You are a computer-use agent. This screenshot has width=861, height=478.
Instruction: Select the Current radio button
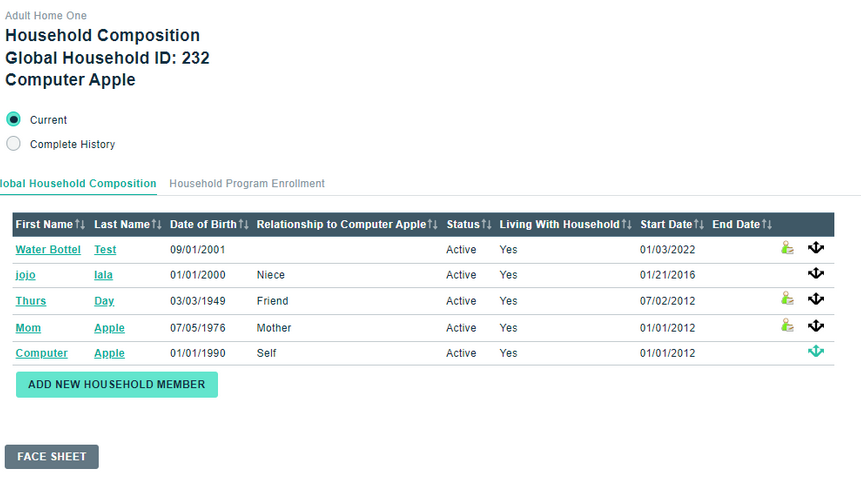(14, 119)
